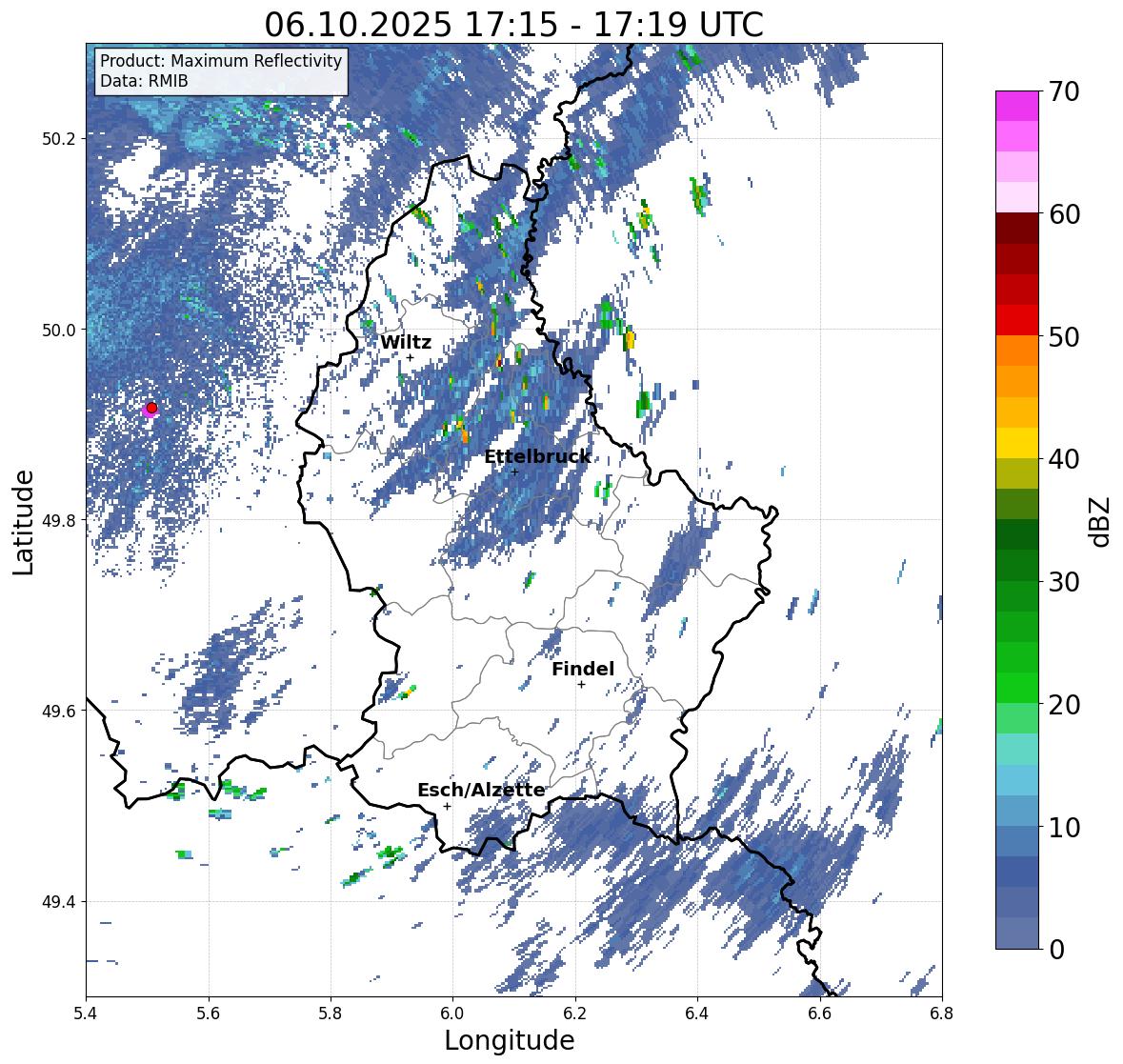Select the Wiltz city label

[x=406, y=342]
